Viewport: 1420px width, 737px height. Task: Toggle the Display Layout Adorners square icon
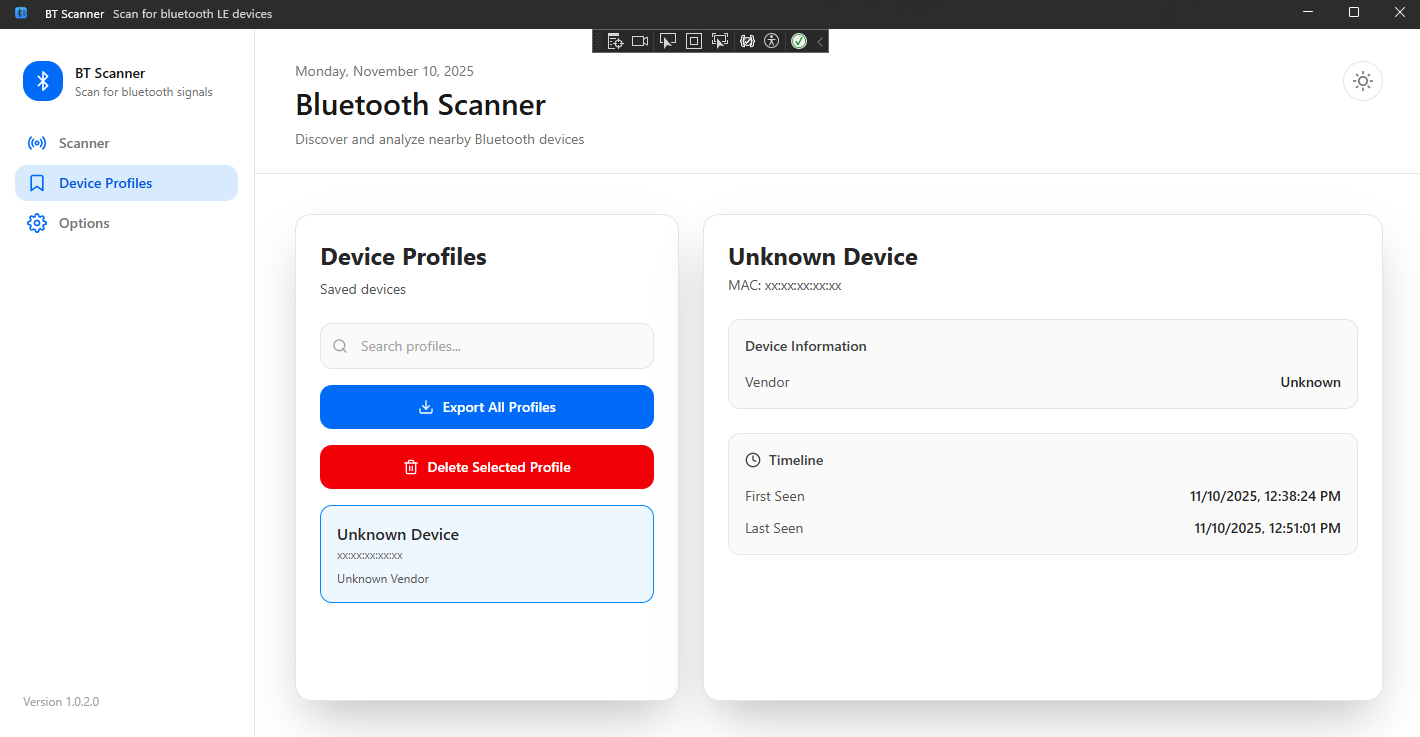693,41
